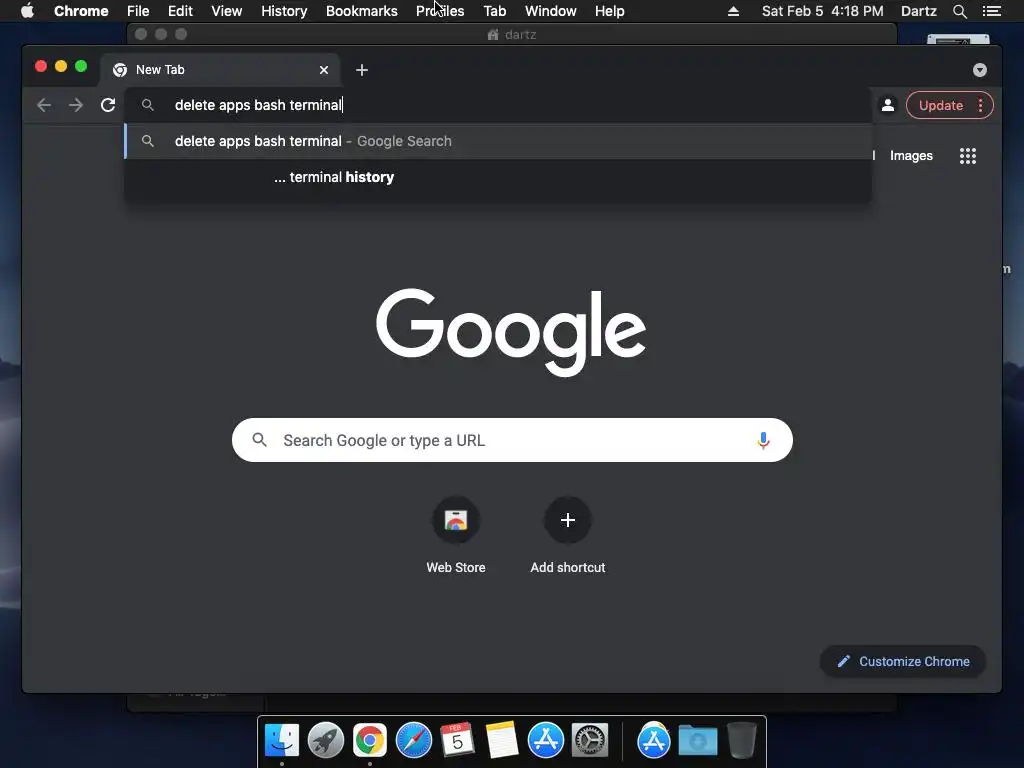This screenshot has width=1024, height=768.
Task: Select the New Tab tab
Action: click(219, 70)
